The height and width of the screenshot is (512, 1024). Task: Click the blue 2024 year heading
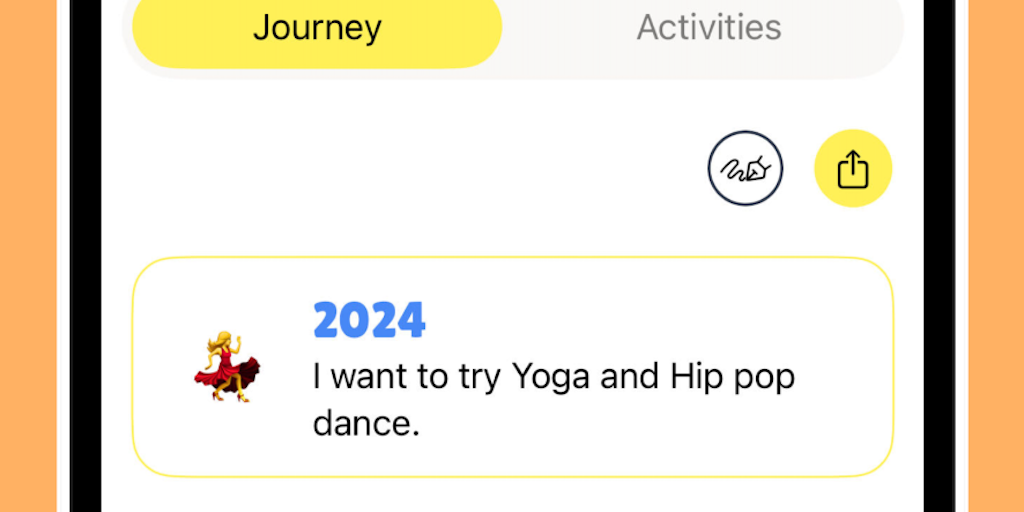click(369, 320)
